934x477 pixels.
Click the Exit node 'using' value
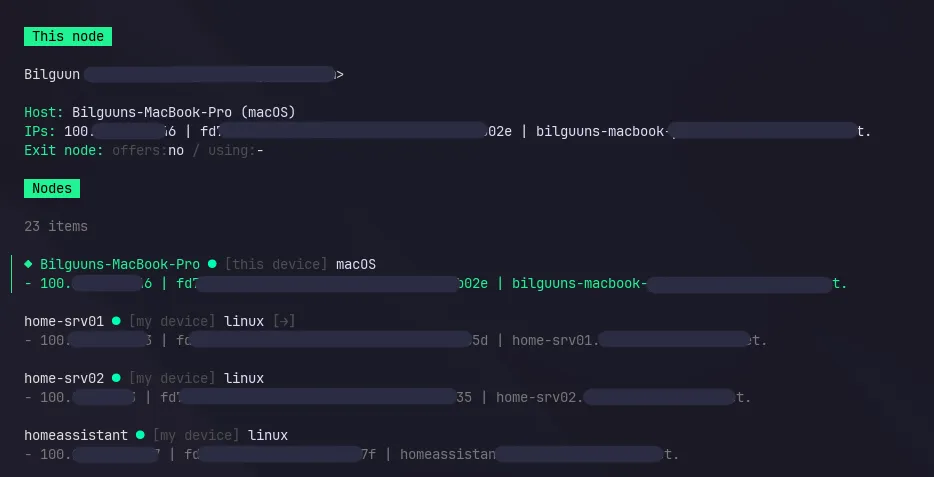(x=259, y=150)
